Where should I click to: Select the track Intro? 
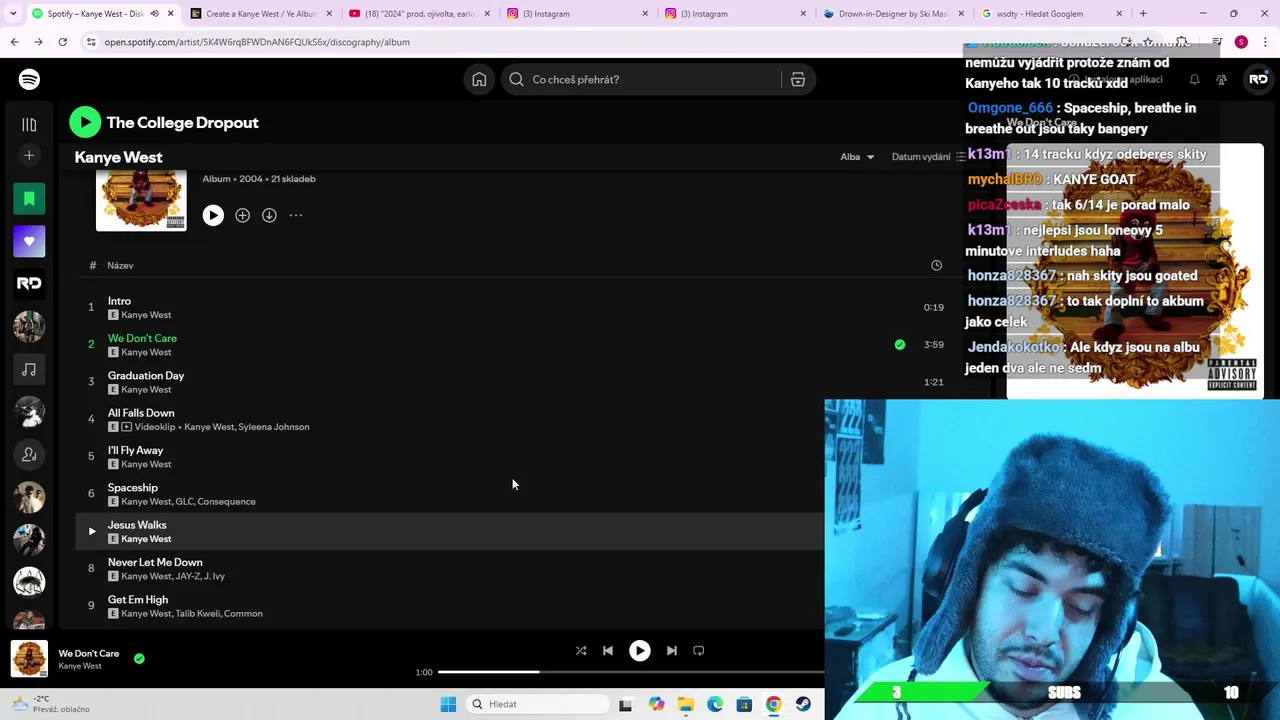pos(119,301)
